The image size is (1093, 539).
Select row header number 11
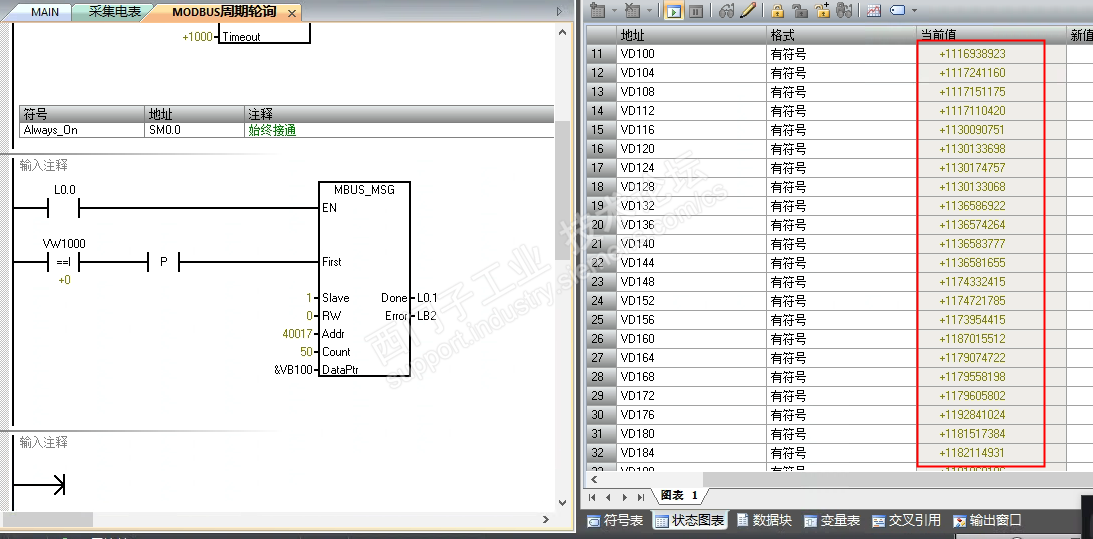point(600,54)
